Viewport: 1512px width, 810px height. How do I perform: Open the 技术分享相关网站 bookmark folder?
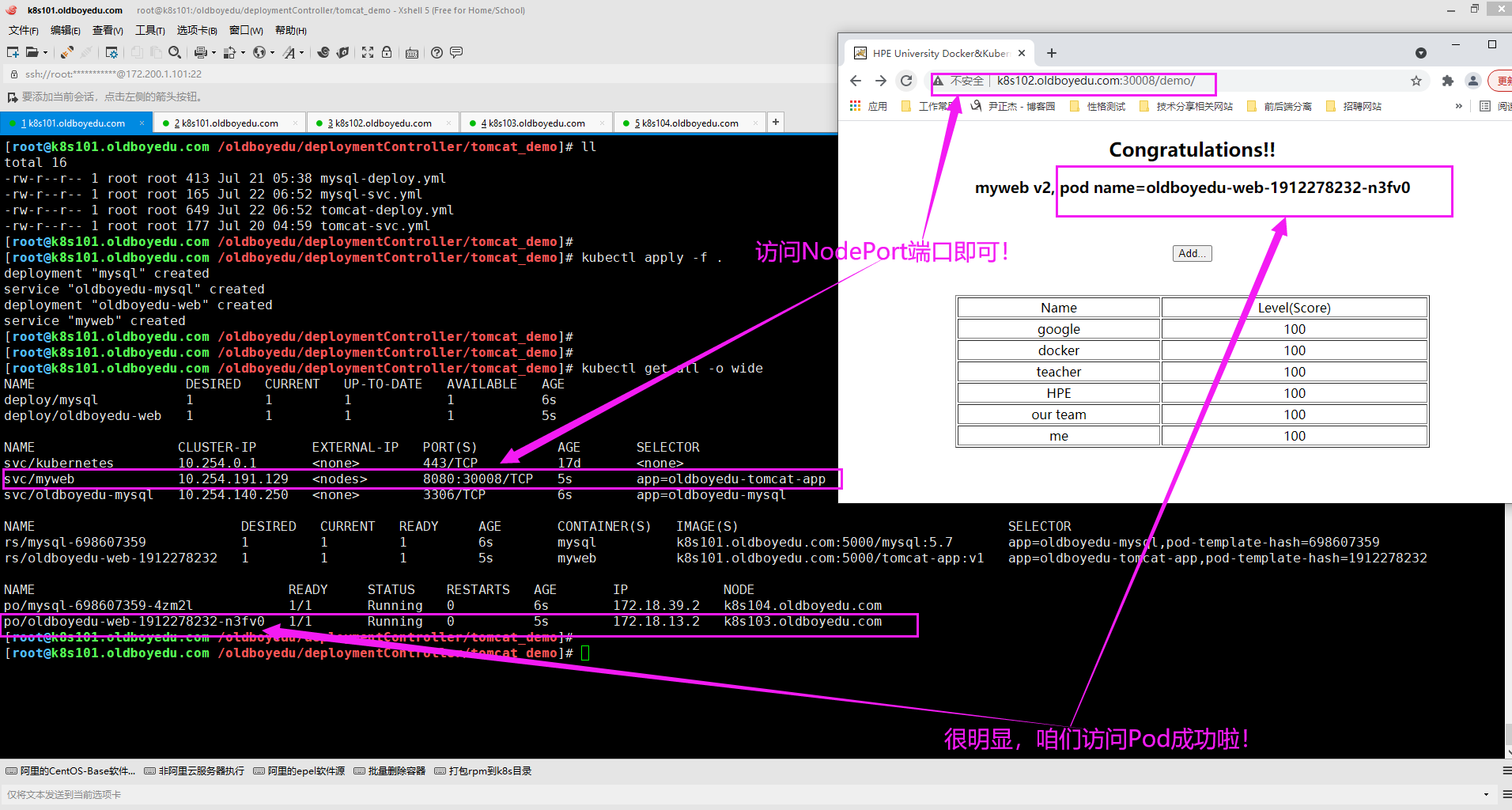[x=1193, y=106]
